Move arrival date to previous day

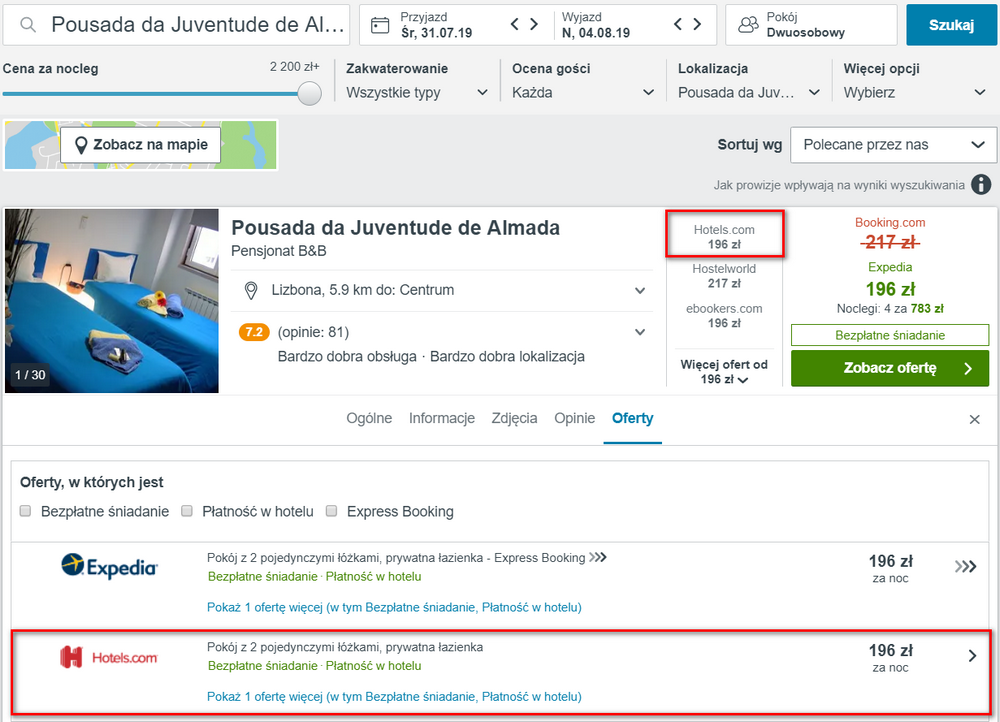click(x=515, y=24)
